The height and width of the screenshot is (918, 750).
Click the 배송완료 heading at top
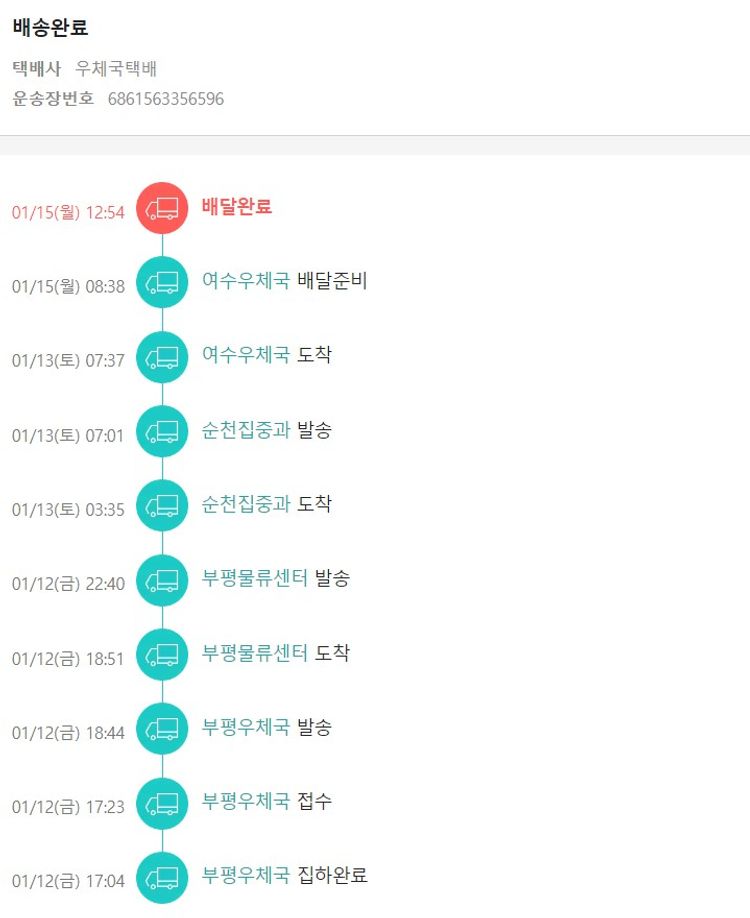click(50, 28)
